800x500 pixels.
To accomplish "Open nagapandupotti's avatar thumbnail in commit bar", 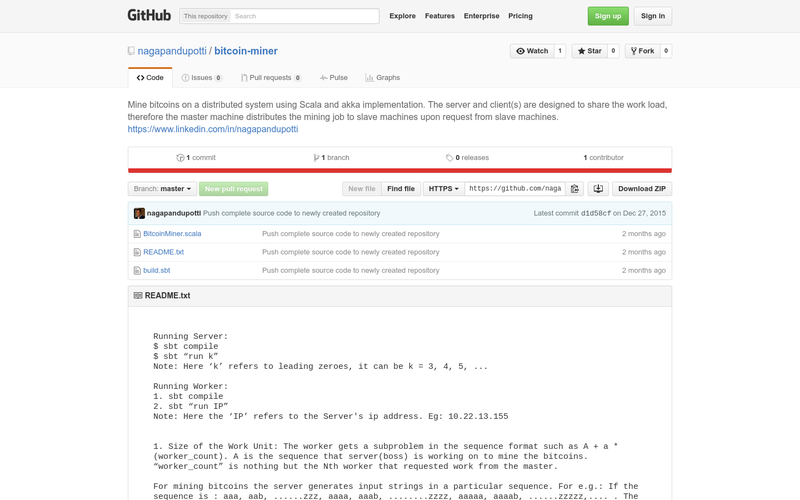I will 139,213.
